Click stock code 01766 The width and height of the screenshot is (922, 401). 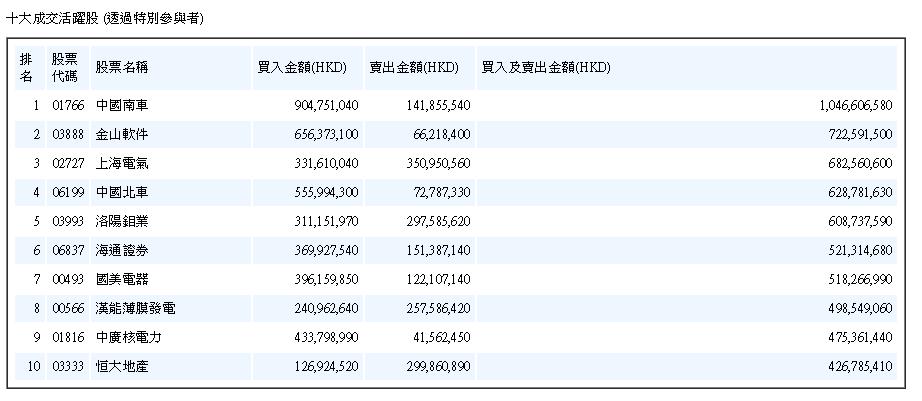[64, 105]
